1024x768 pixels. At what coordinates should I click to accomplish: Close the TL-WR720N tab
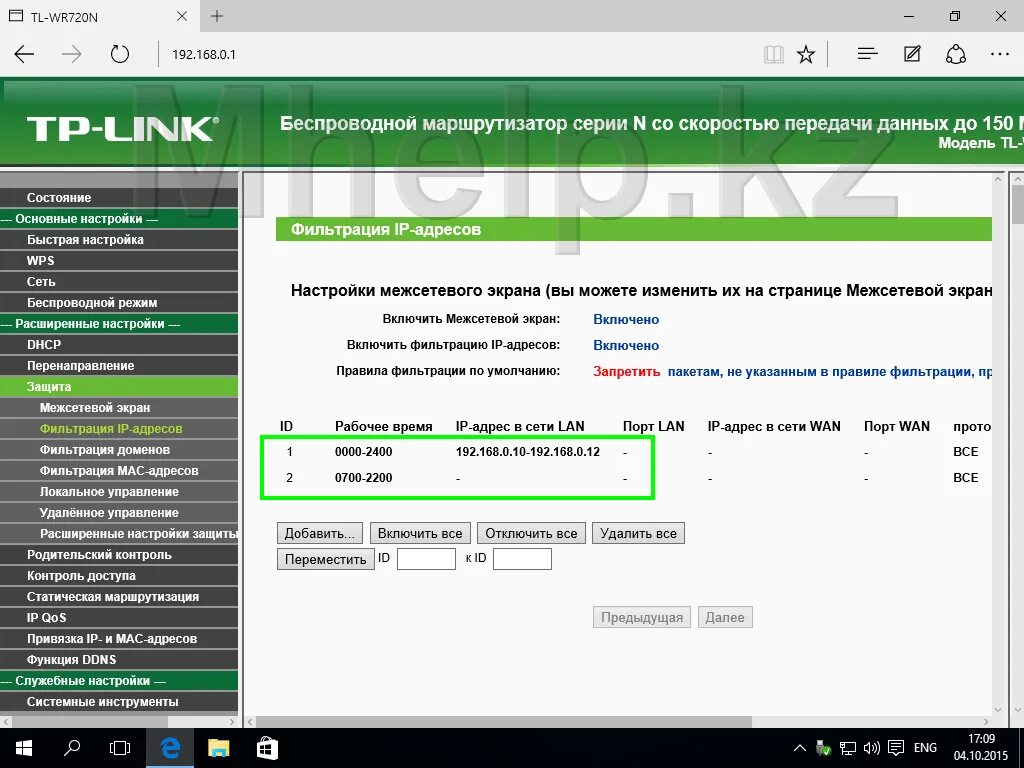pos(182,16)
